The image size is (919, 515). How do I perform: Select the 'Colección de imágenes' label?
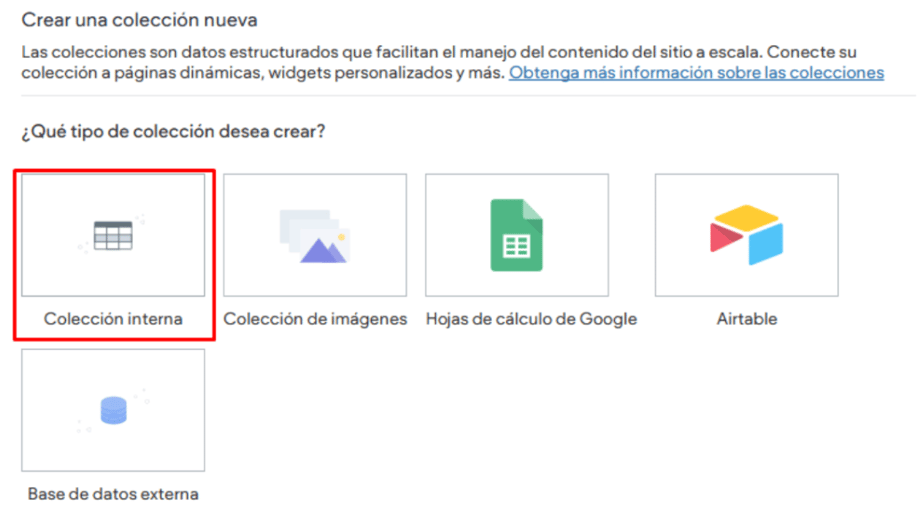pos(315,319)
